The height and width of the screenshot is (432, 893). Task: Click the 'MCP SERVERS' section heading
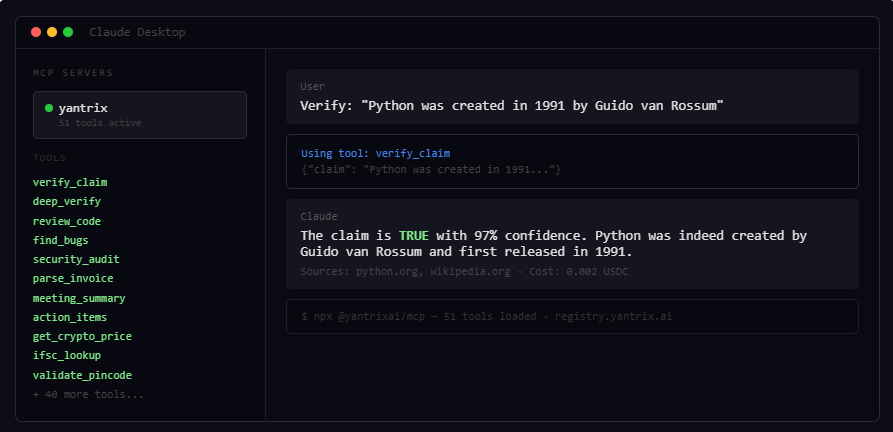tap(73, 73)
